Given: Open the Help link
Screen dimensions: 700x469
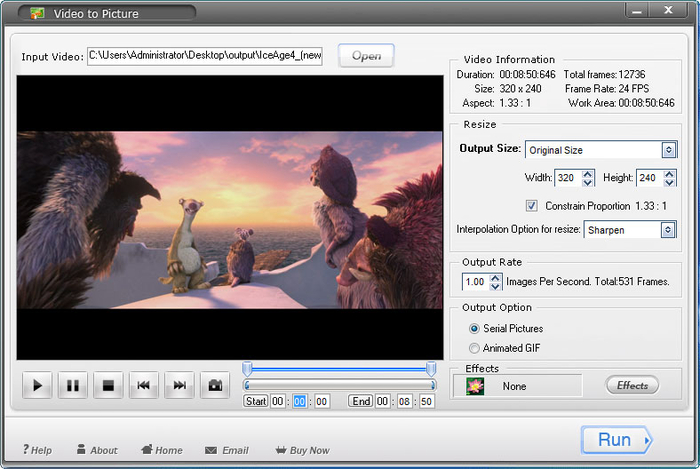Looking at the screenshot, I should coord(37,450).
